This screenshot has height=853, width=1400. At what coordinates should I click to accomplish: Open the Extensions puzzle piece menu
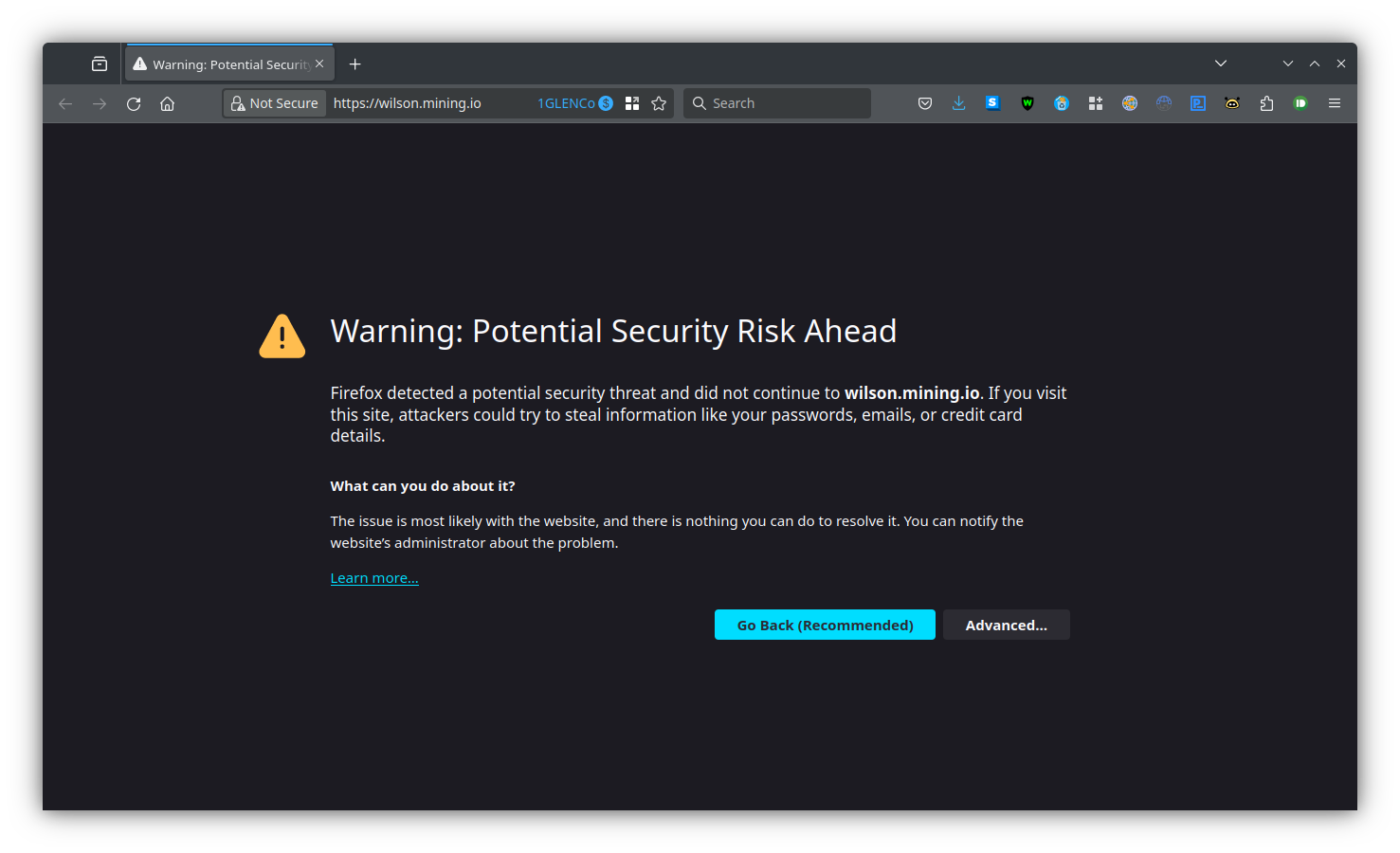(x=1266, y=103)
